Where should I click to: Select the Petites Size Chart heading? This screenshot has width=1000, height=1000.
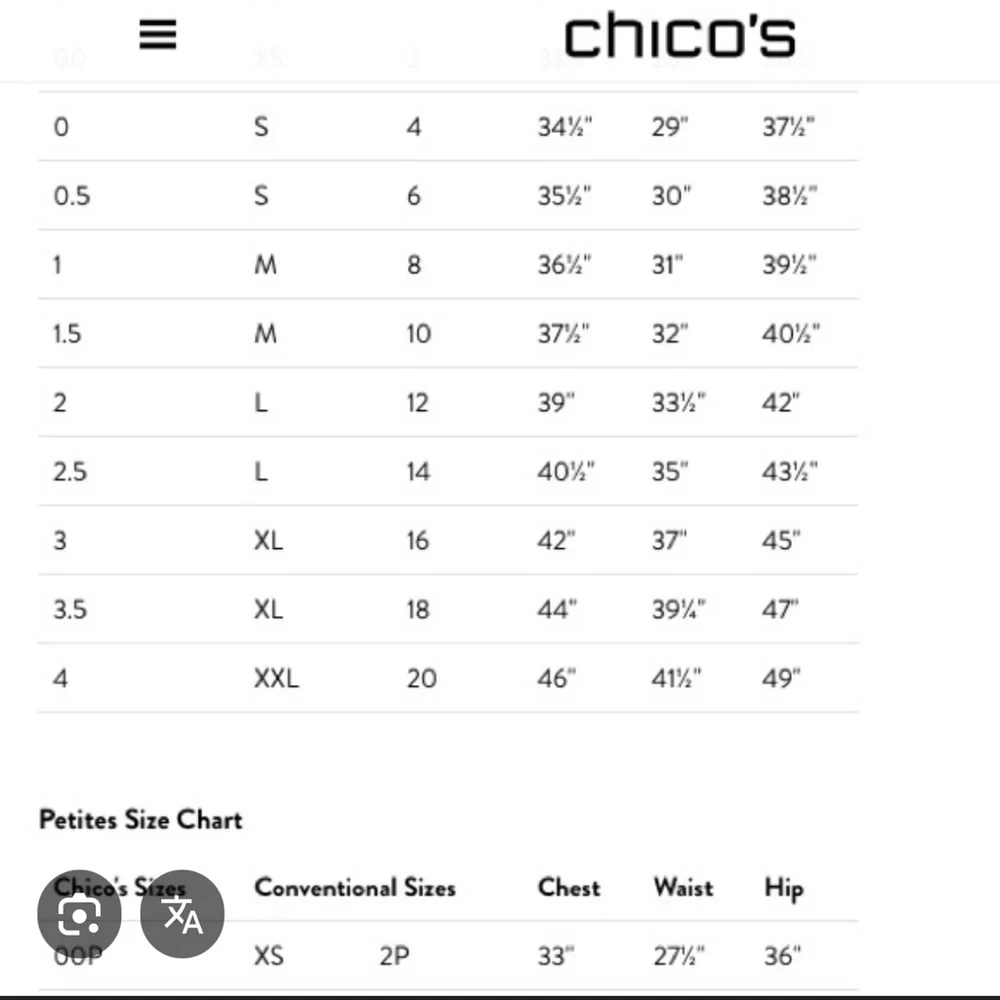point(141,820)
